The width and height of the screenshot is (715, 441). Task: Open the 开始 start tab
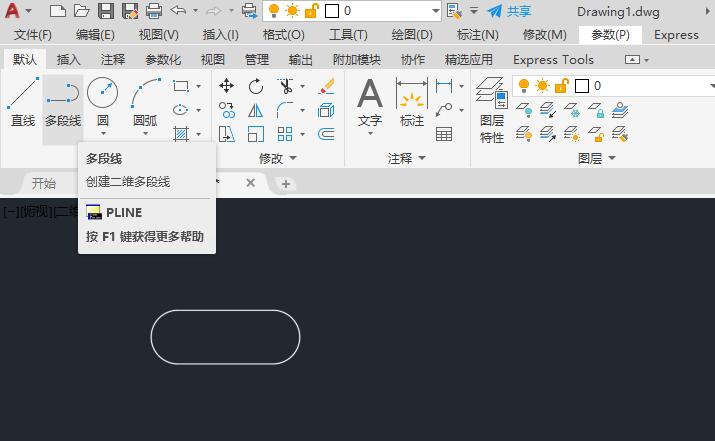tap(44, 183)
